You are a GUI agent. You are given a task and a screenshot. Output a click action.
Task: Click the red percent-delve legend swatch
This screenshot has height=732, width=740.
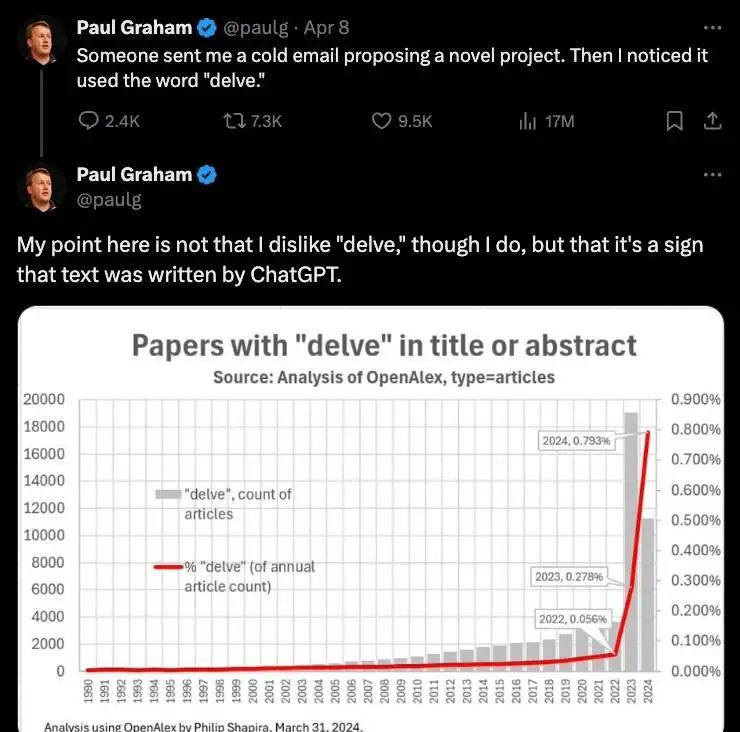[168, 567]
